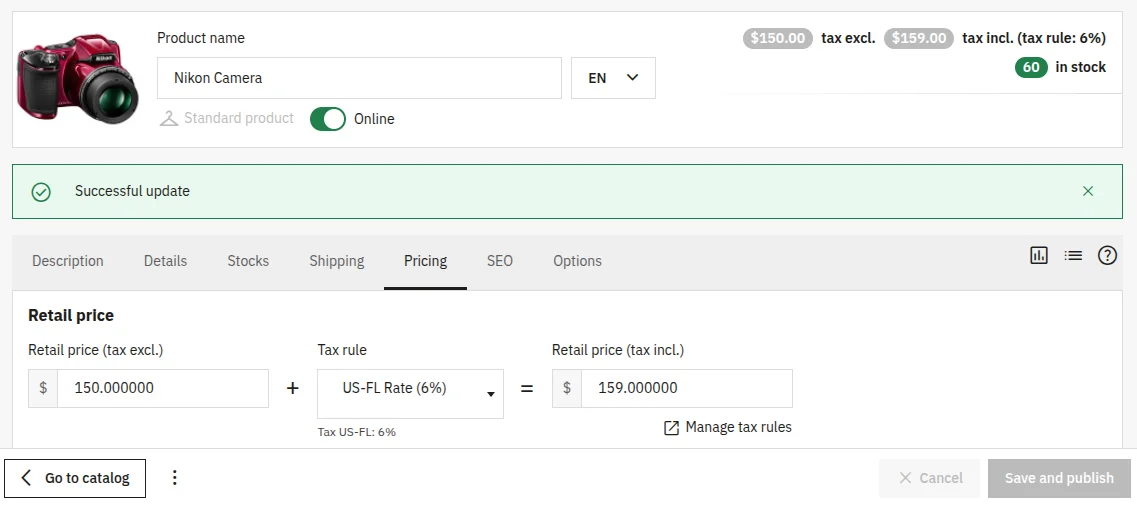Screen dimensions: 1137x507
Task: Dismiss the Successful update alert
Action: click(1088, 191)
